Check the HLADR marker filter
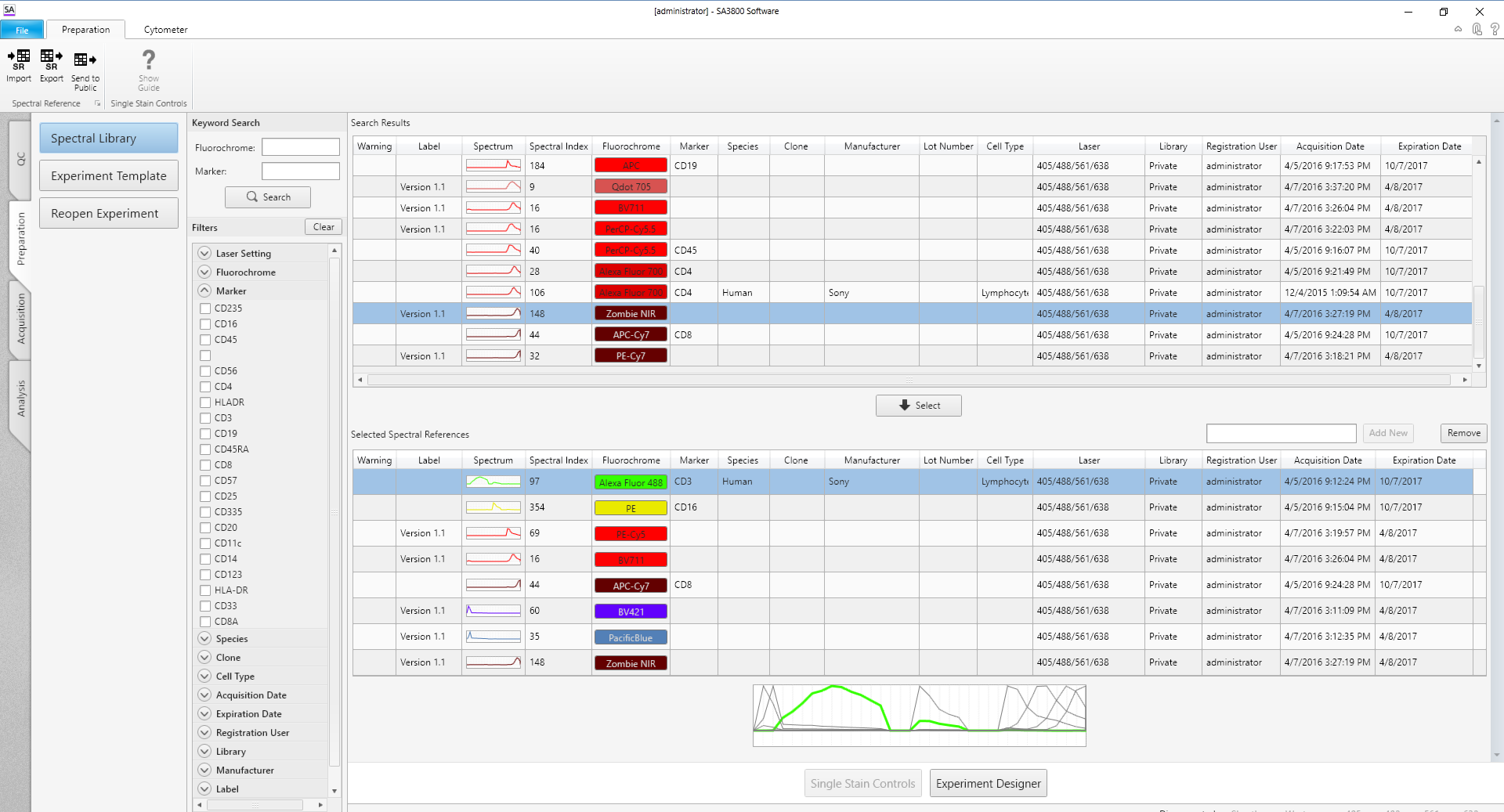Viewport: 1504px width, 812px height. 205,402
